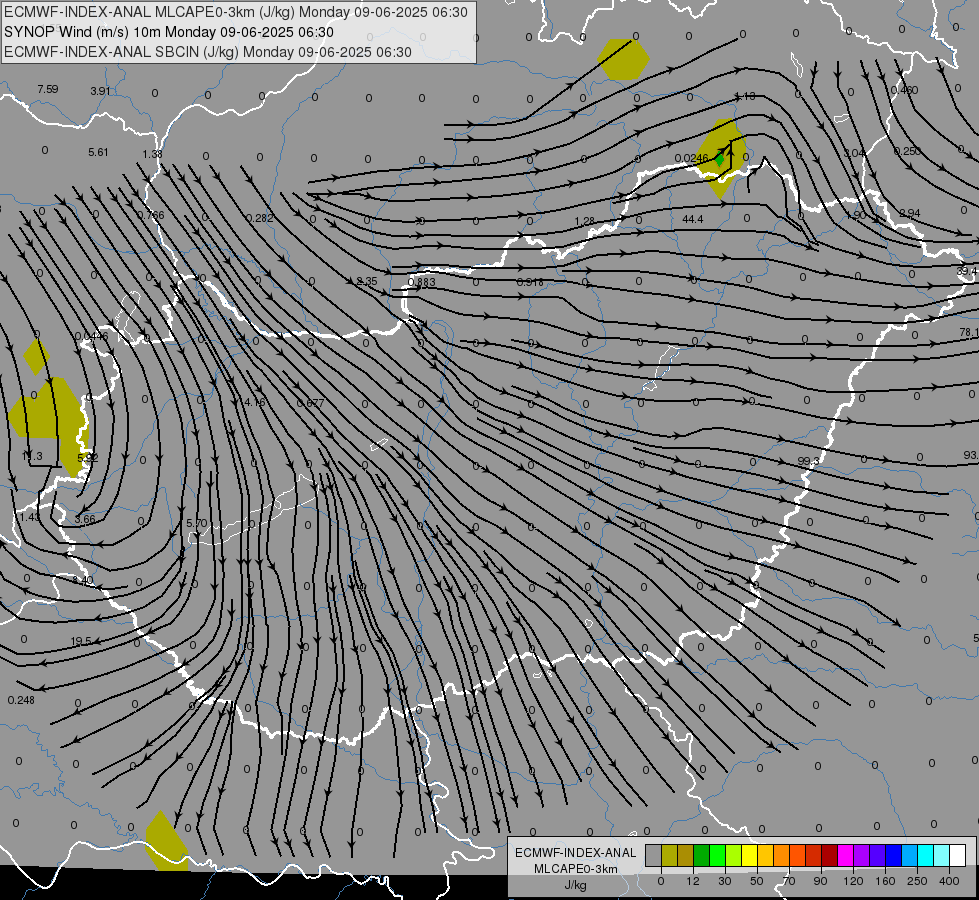
Task: Click the J/kg unit in the legend
Action: (x=575, y=885)
